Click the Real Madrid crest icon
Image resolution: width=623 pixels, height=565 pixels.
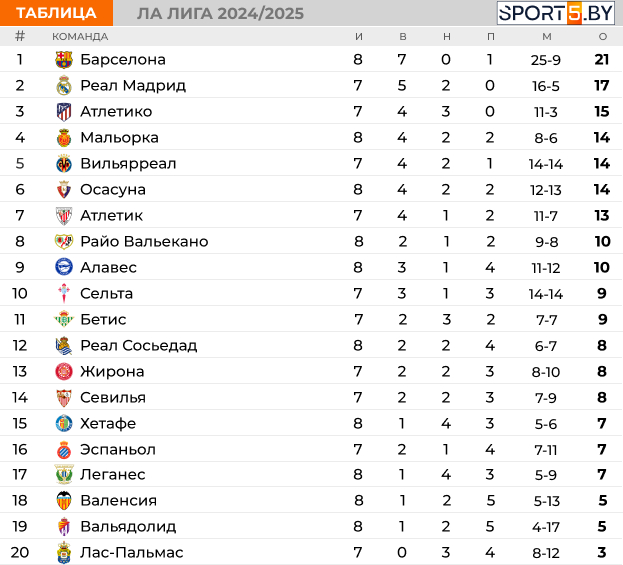(64, 85)
